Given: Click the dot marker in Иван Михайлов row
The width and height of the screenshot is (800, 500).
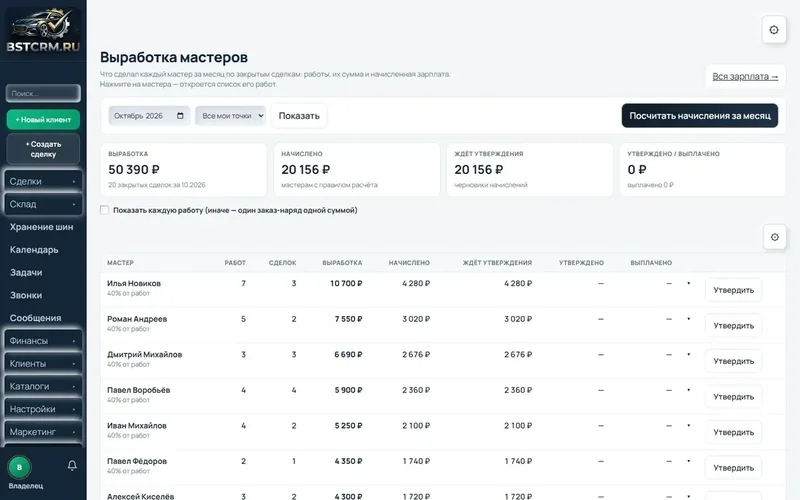Looking at the screenshot, I should 688,426.
